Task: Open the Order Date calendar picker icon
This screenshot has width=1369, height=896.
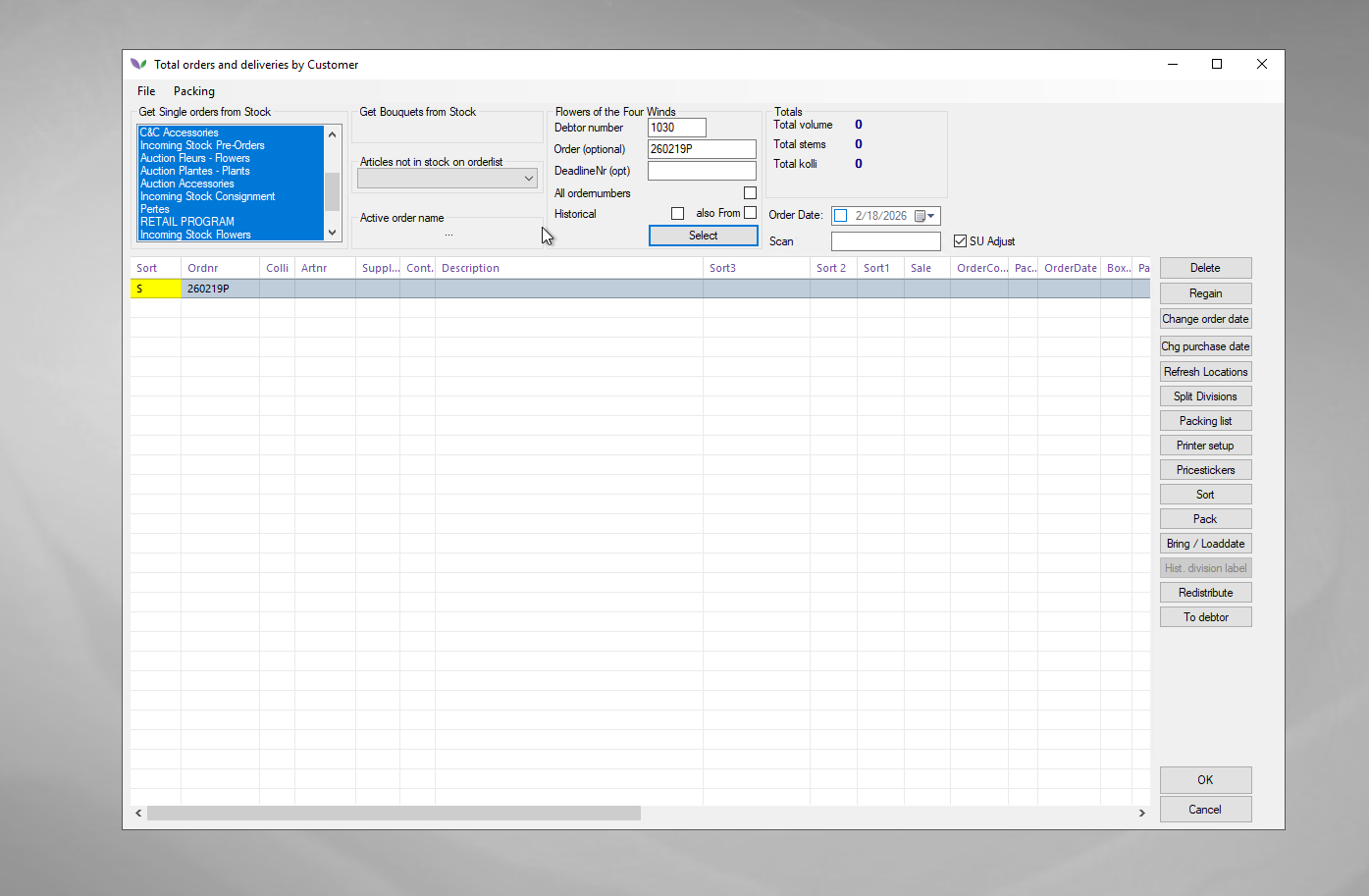Action: pos(923,216)
